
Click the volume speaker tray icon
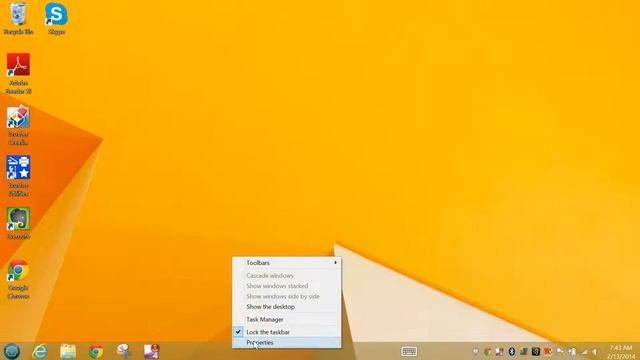[x=596, y=351]
